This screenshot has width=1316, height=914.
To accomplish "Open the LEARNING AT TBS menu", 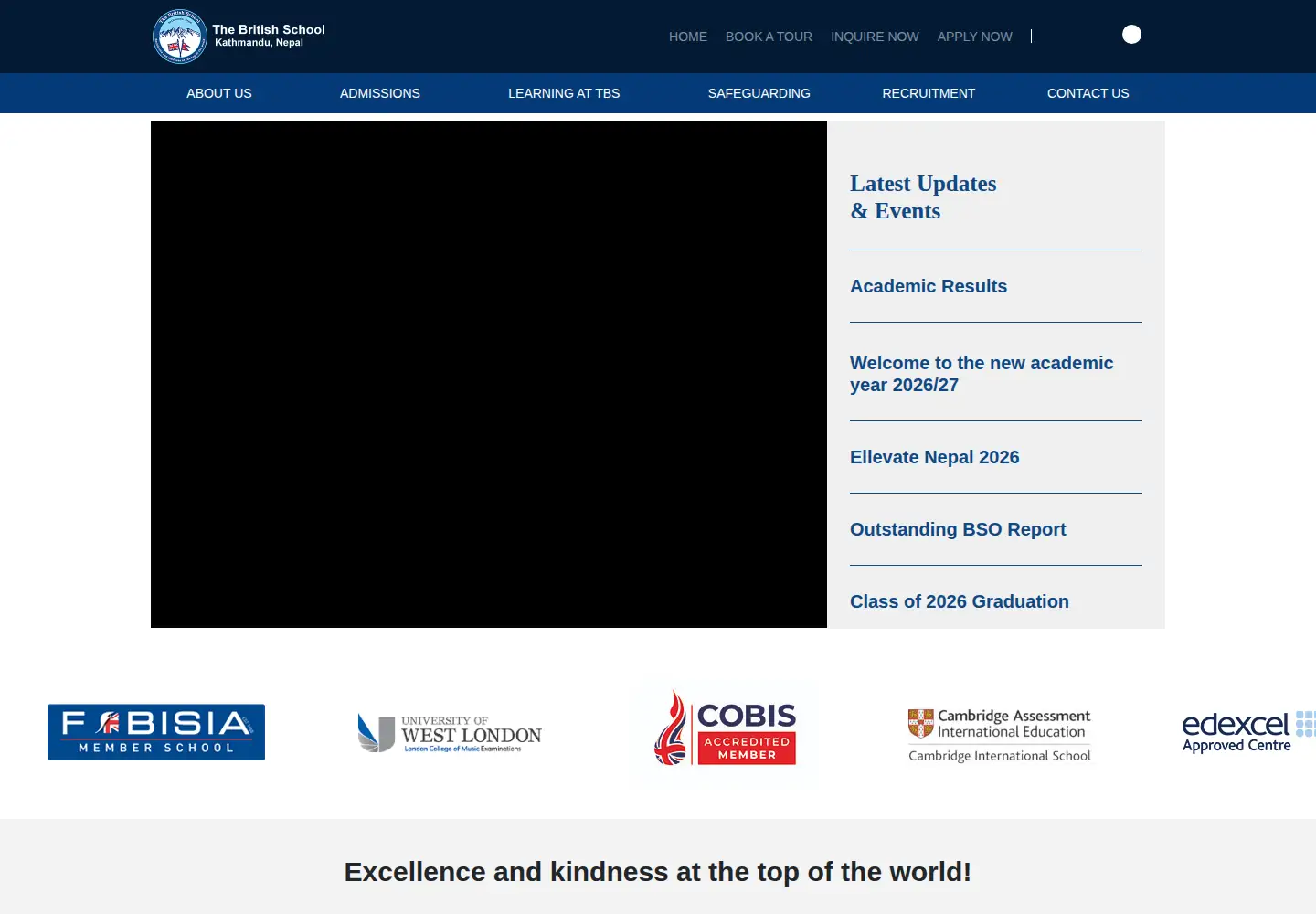I will pyautogui.click(x=564, y=93).
